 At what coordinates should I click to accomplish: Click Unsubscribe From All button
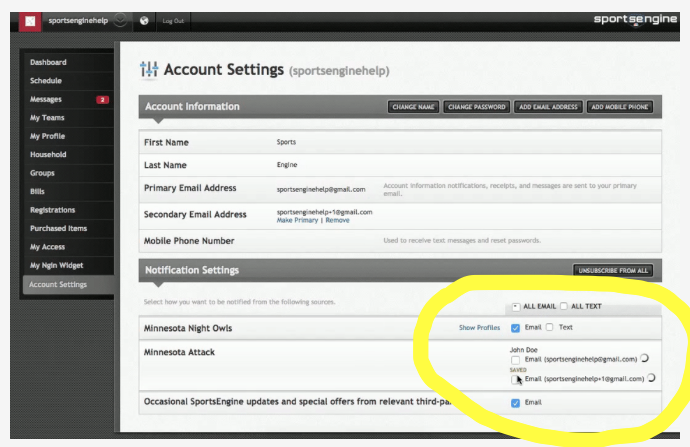613,271
